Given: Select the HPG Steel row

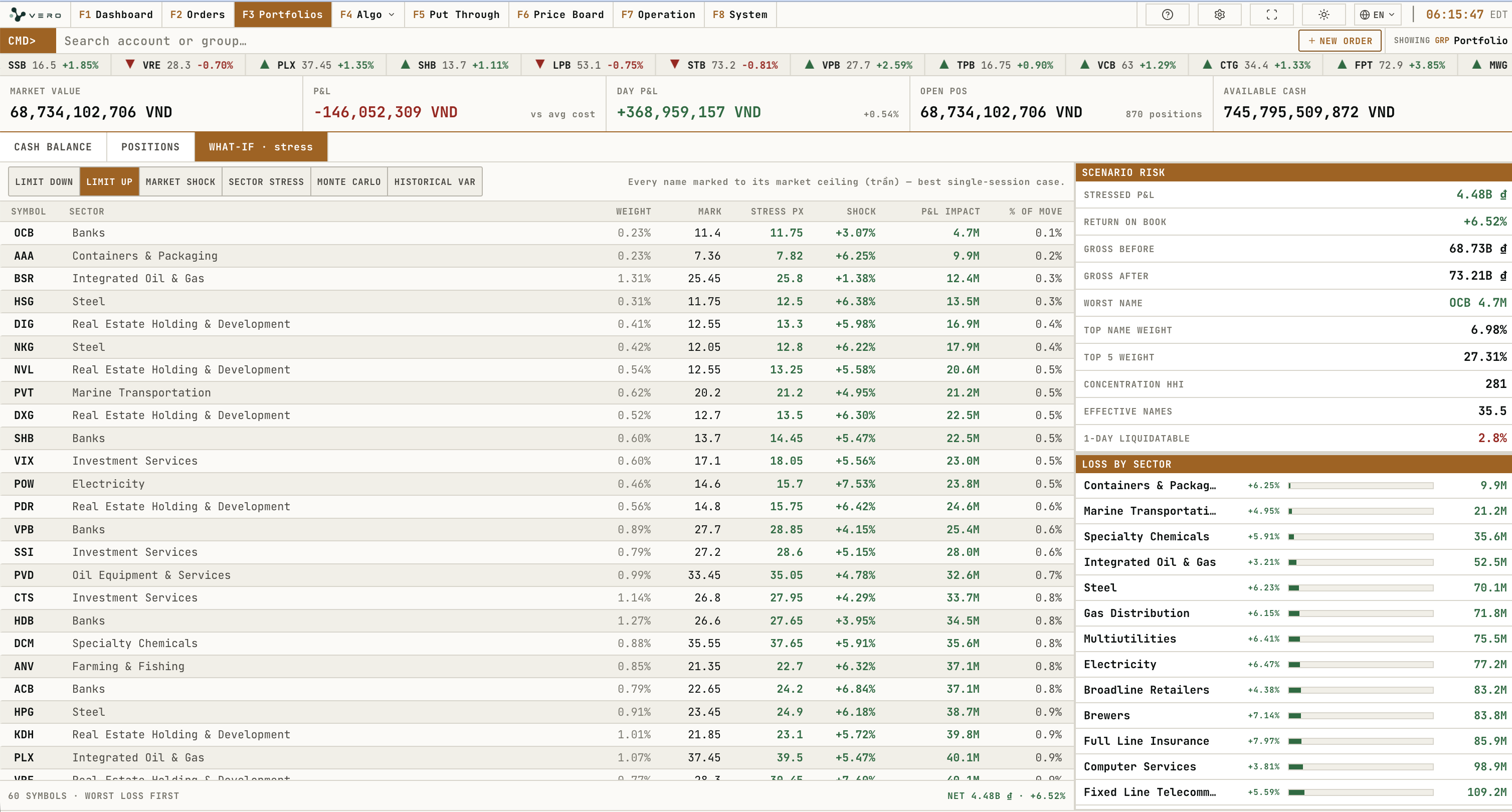Looking at the screenshot, I should 537,712.
